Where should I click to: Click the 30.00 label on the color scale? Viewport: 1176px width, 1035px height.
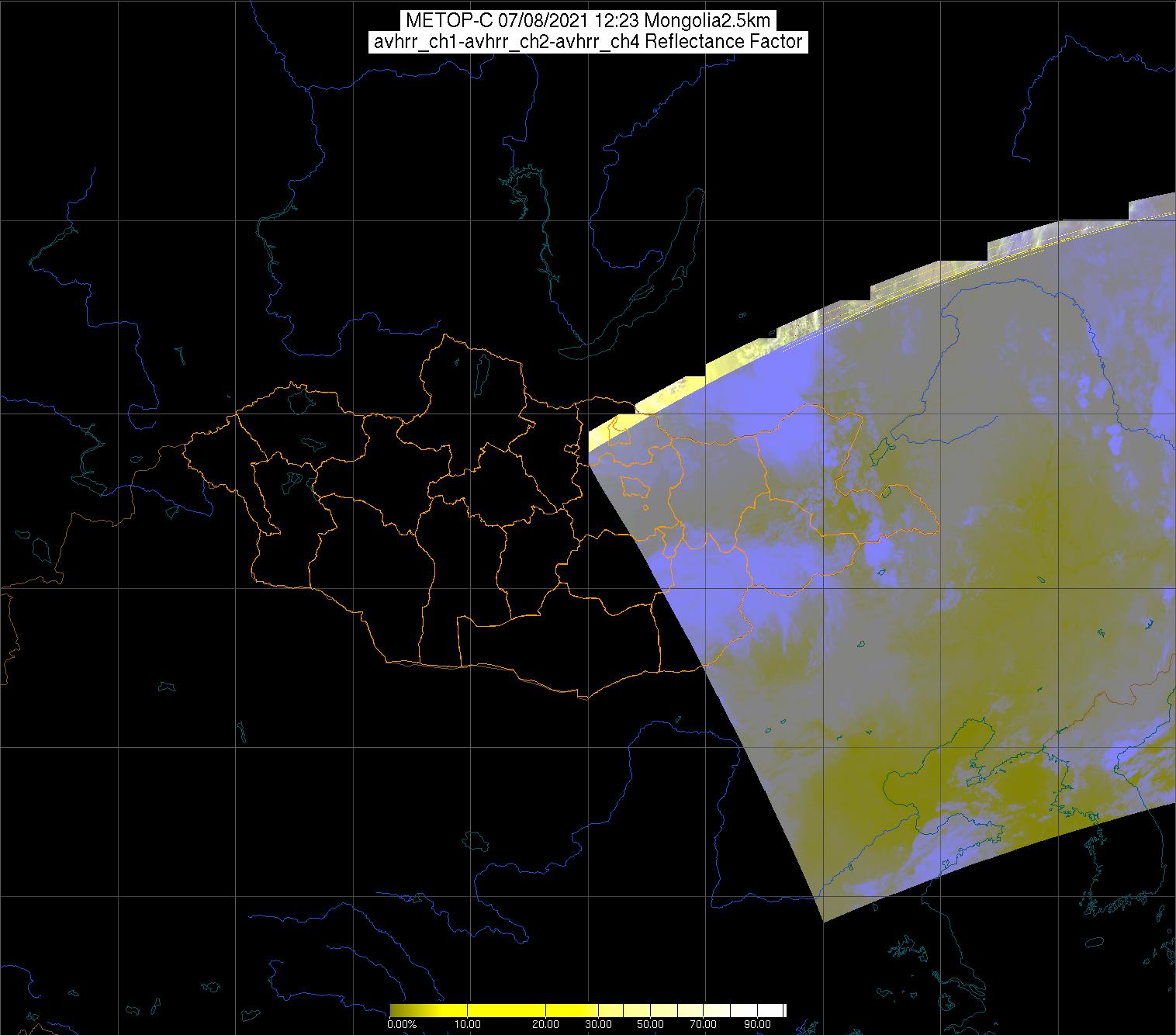(598, 1024)
